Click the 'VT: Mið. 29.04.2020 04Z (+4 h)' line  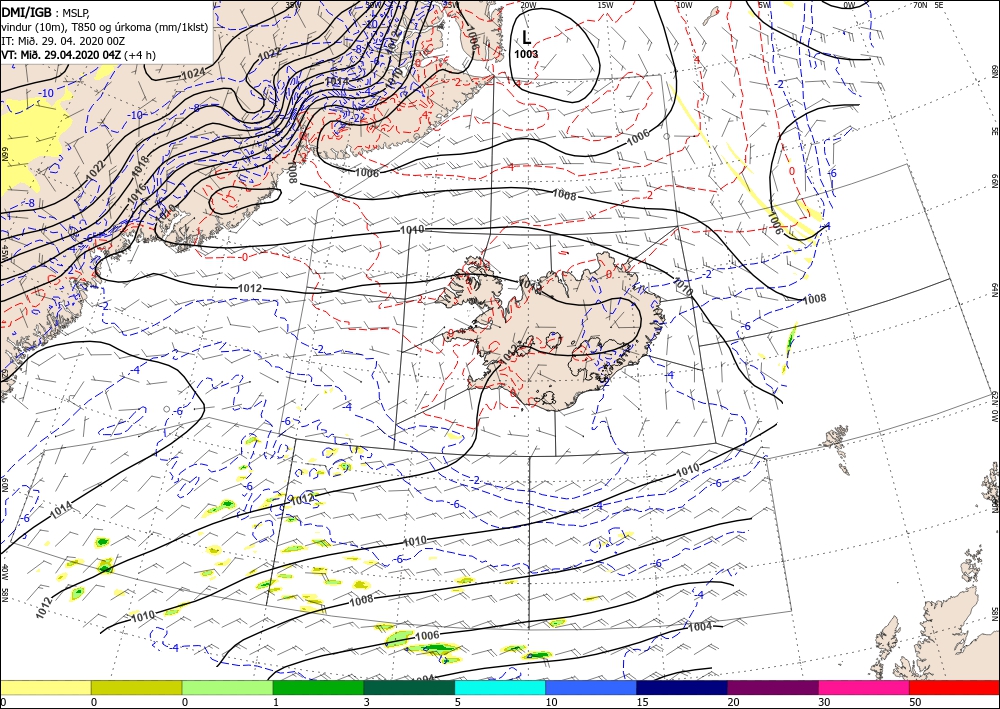78,54
